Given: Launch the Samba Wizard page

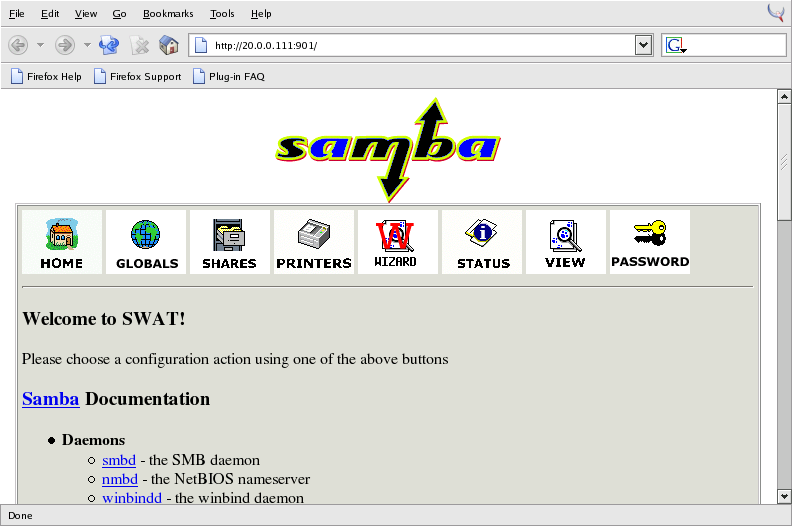Looking at the screenshot, I should point(398,242).
